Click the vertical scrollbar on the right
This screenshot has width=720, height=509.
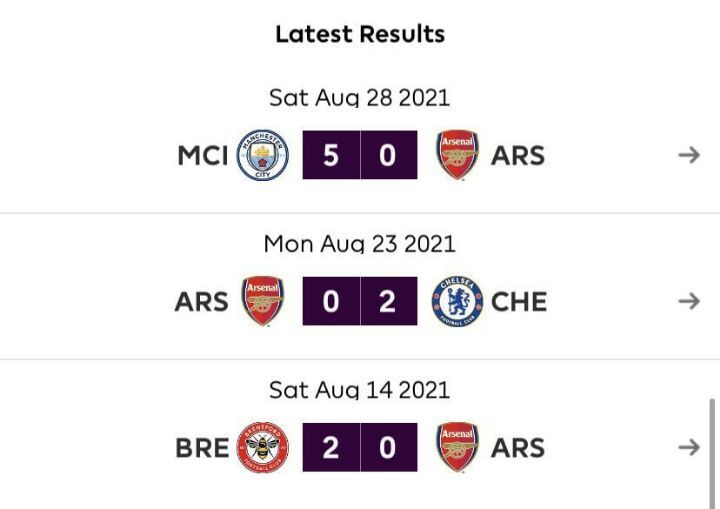(713, 450)
